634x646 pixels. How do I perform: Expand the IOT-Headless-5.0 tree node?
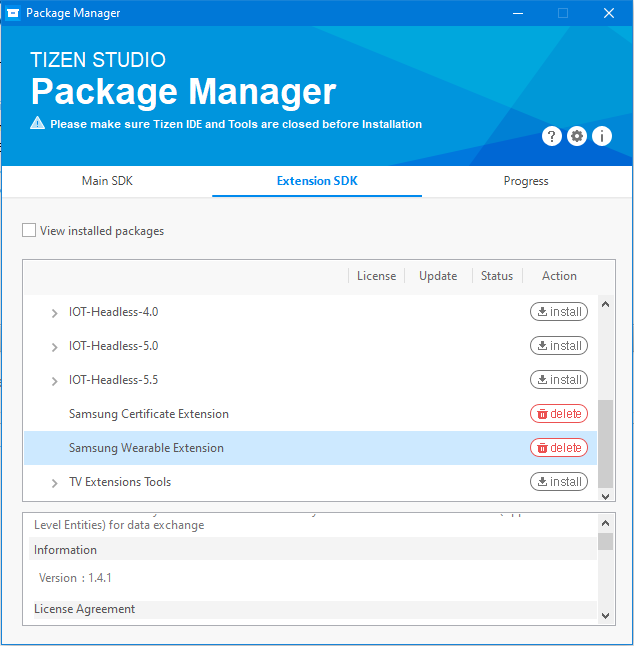point(55,347)
